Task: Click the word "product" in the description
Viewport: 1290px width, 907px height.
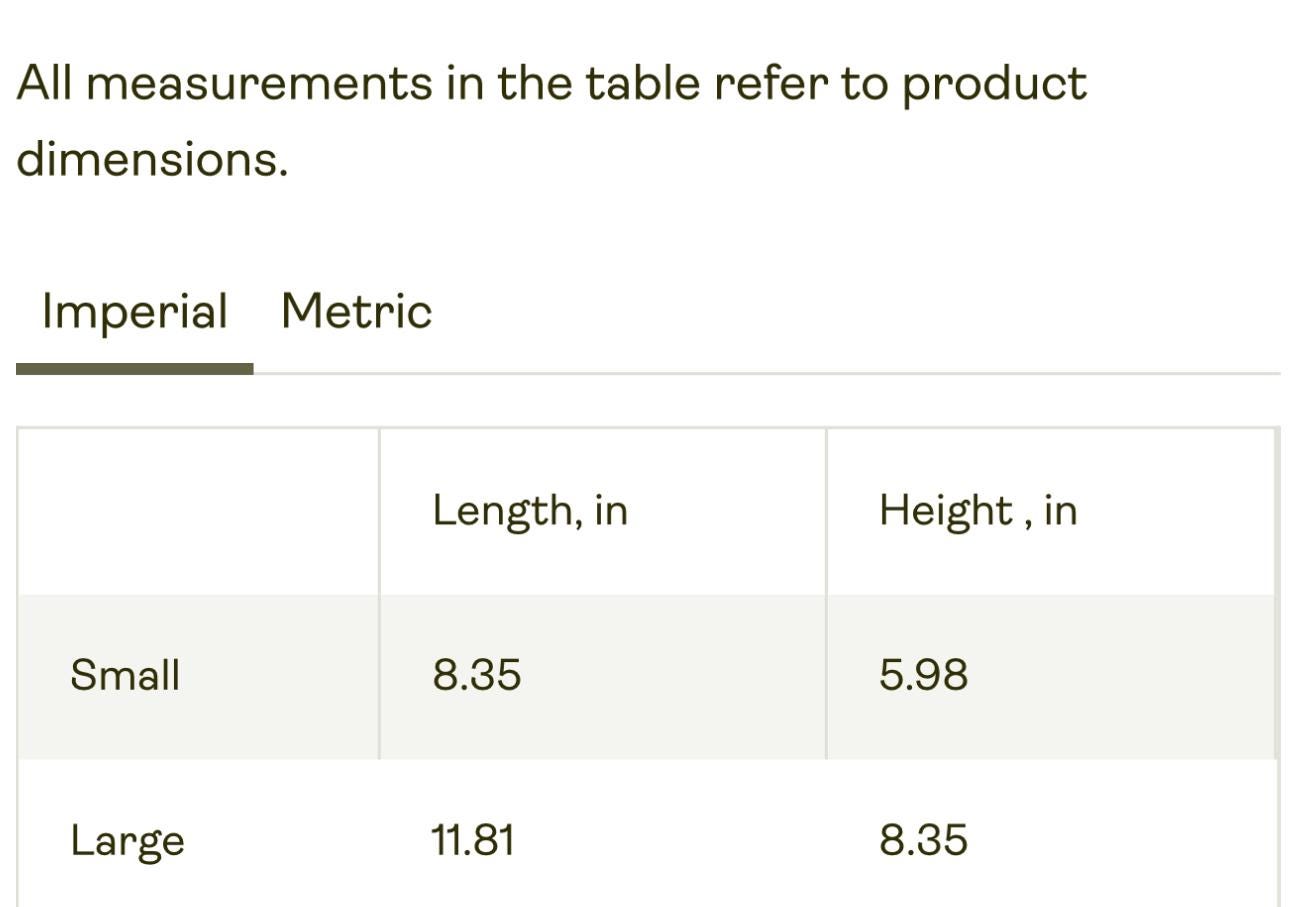Action: (x=994, y=85)
